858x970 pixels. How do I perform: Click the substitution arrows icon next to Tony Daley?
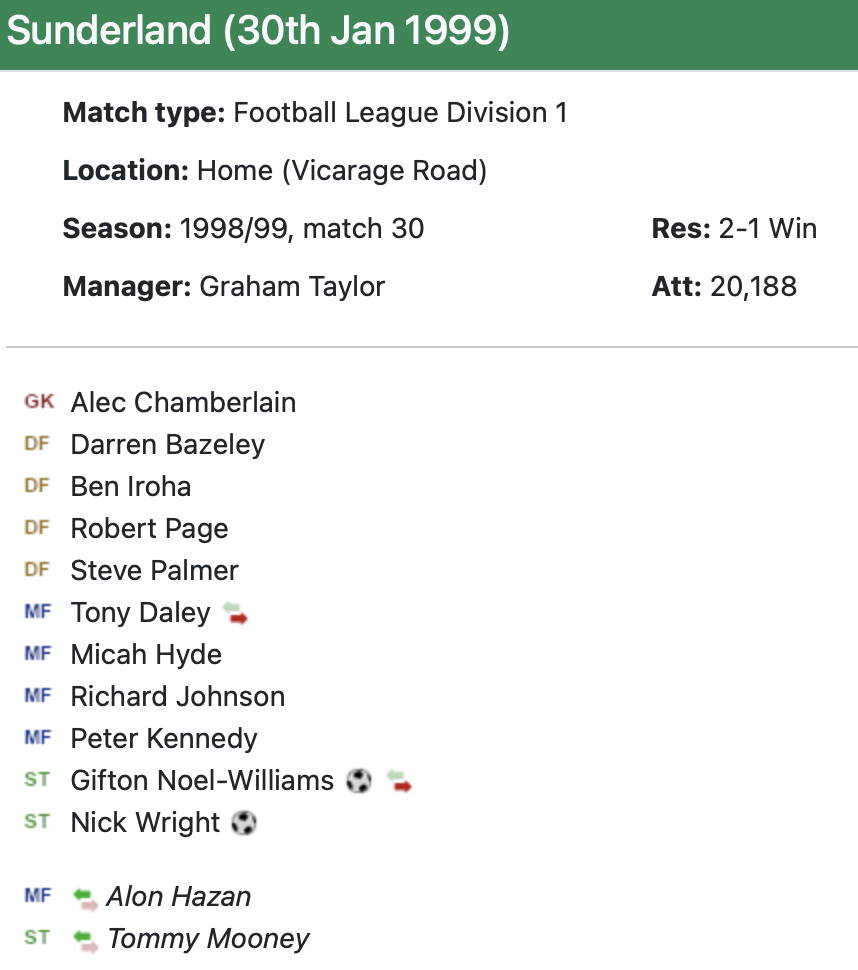tap(234, 613)
